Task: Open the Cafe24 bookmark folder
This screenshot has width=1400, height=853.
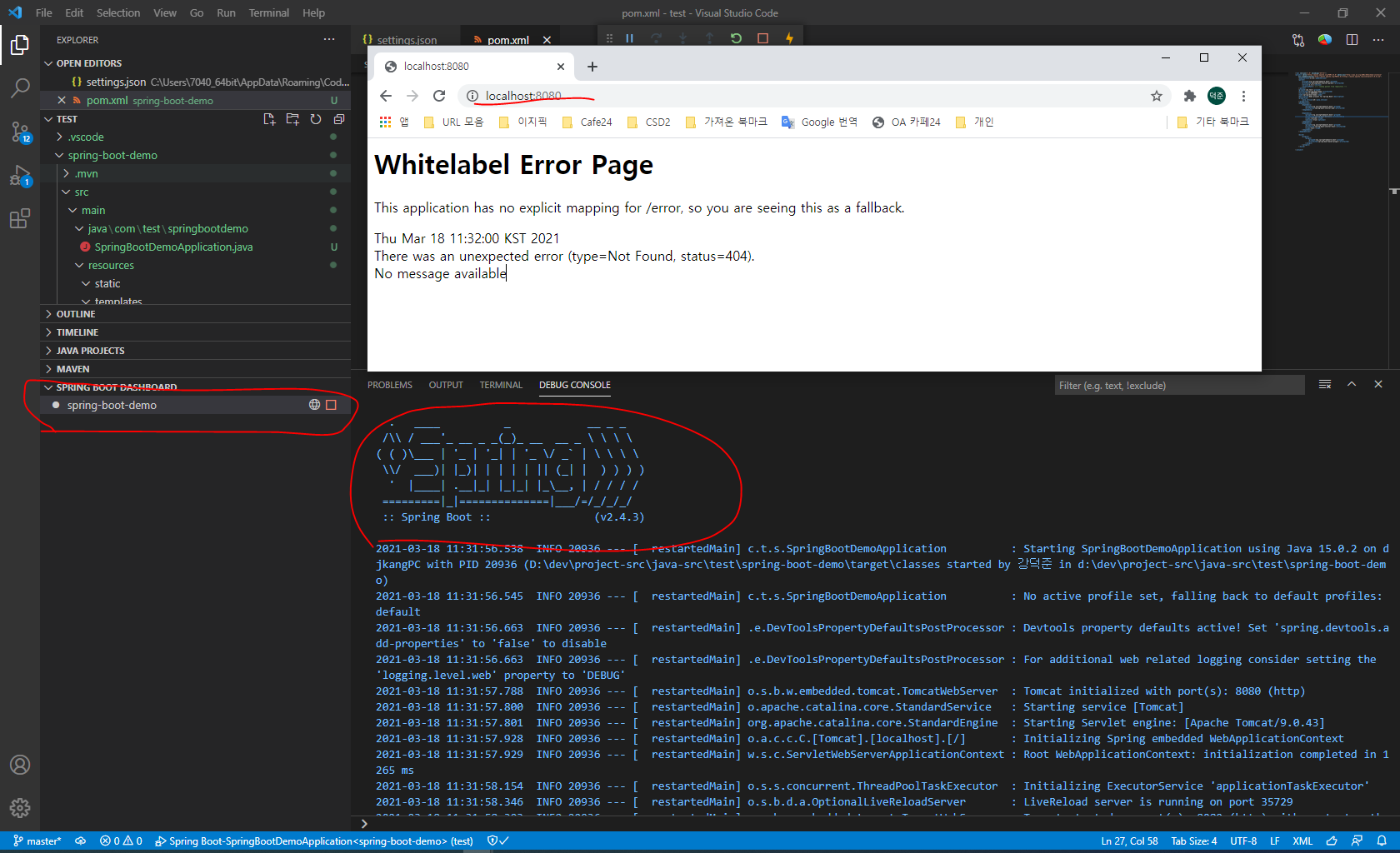Action: [587, 122]
